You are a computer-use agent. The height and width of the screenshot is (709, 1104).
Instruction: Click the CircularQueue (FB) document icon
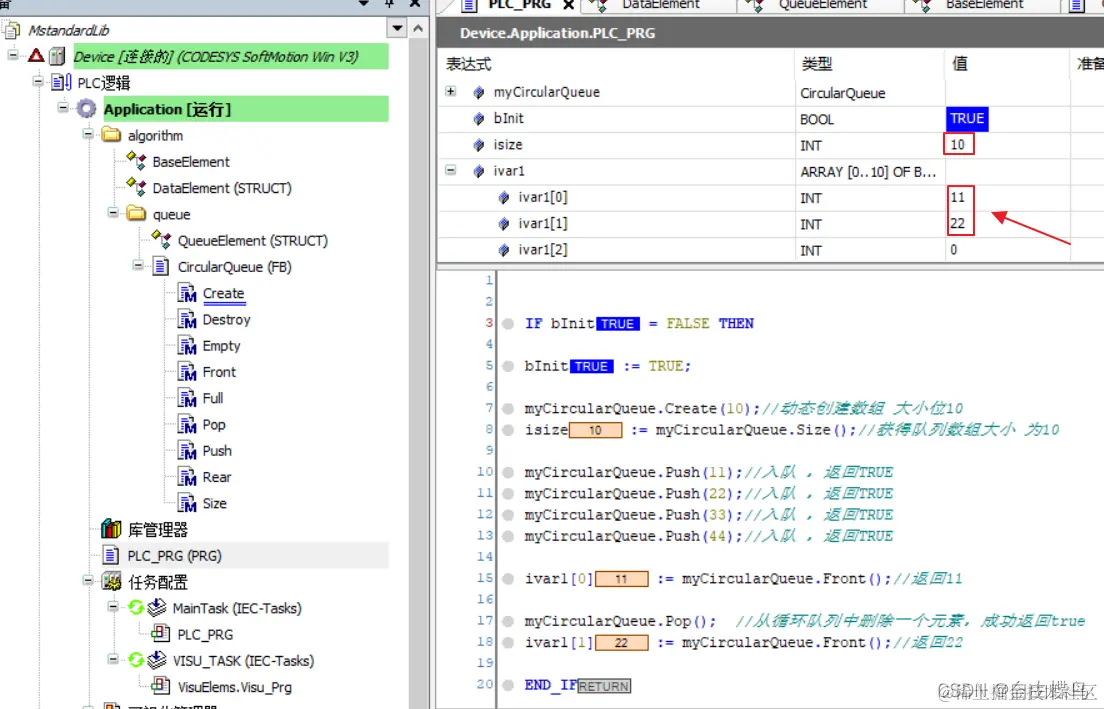pyautogui.click(x=161, y=266)
